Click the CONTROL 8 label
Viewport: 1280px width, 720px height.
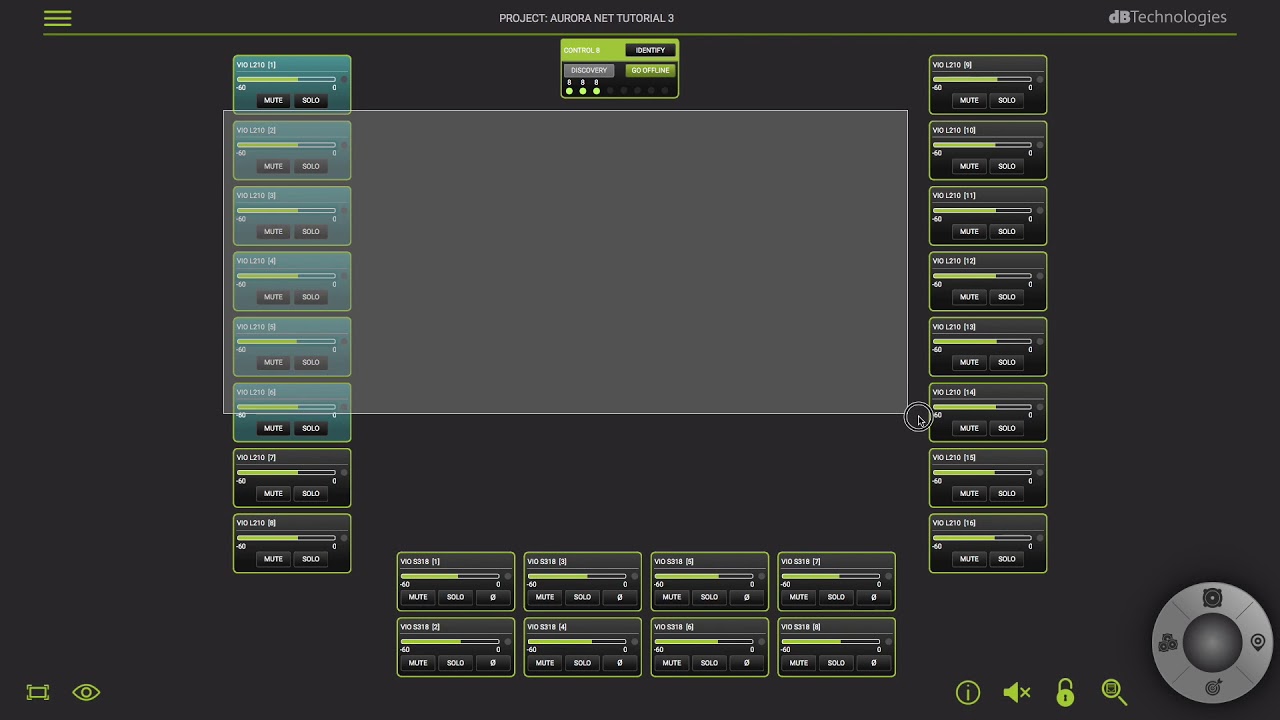(582, 50)
